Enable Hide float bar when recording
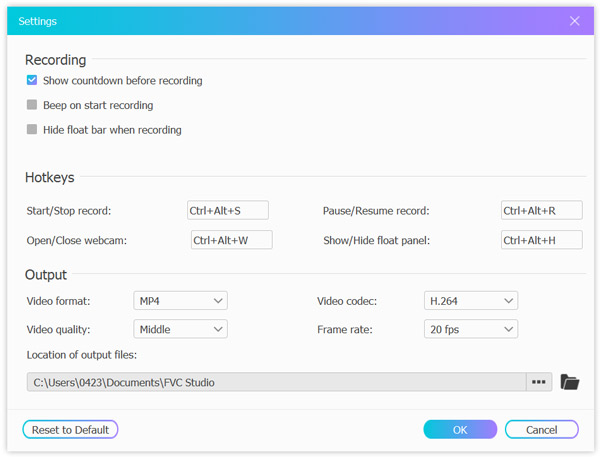The width and height of the screenshot is (600, 458). tap(32, 129)
